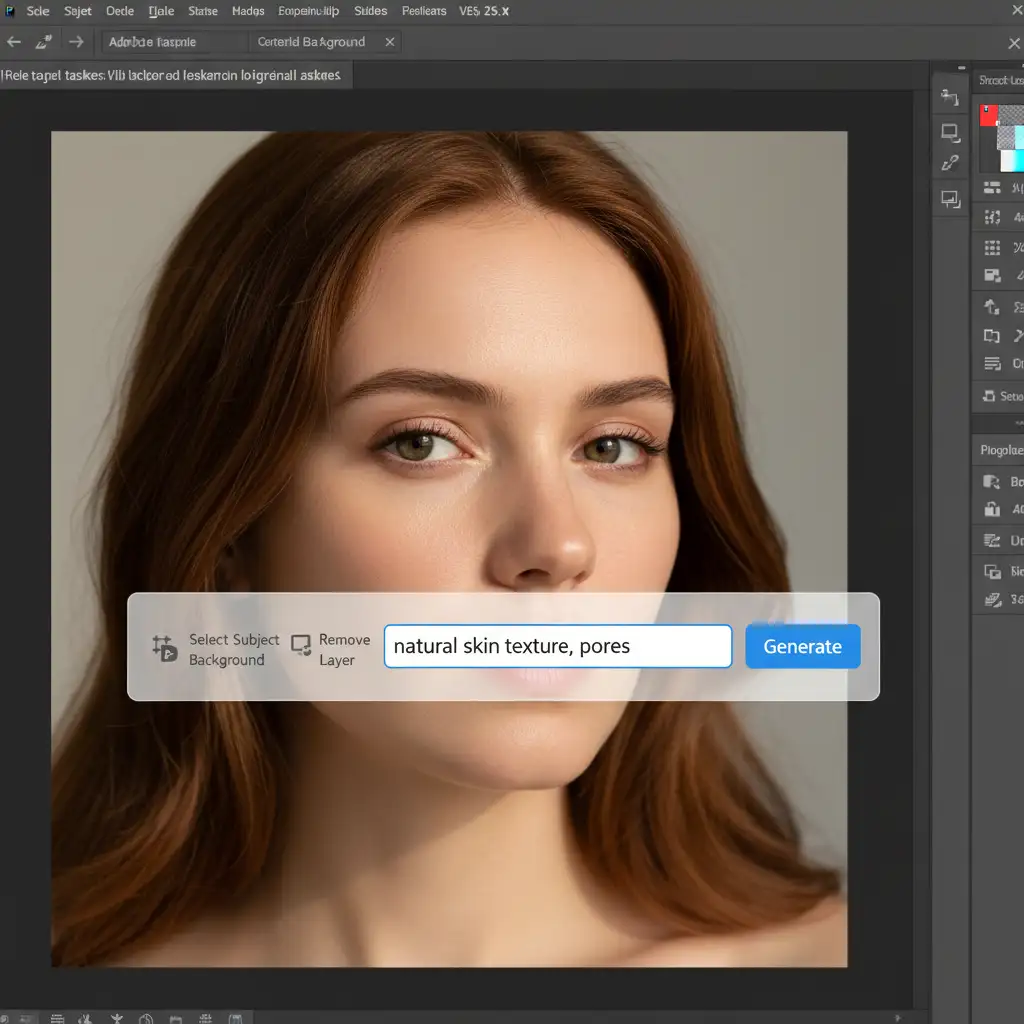
Task: Click the clock icon in the bottom status bar
Action: pos(147,1018)
